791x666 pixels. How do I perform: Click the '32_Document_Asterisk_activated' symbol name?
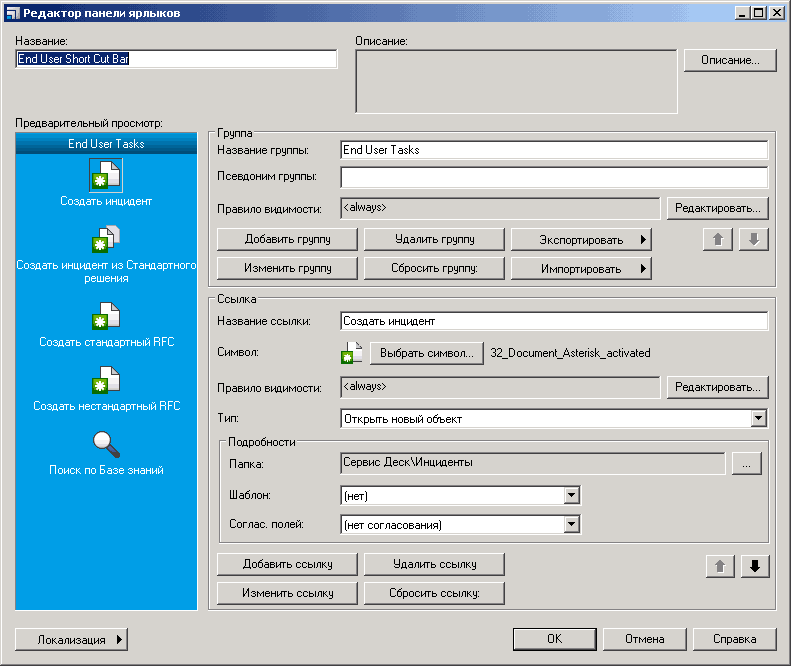coord(570,353)
